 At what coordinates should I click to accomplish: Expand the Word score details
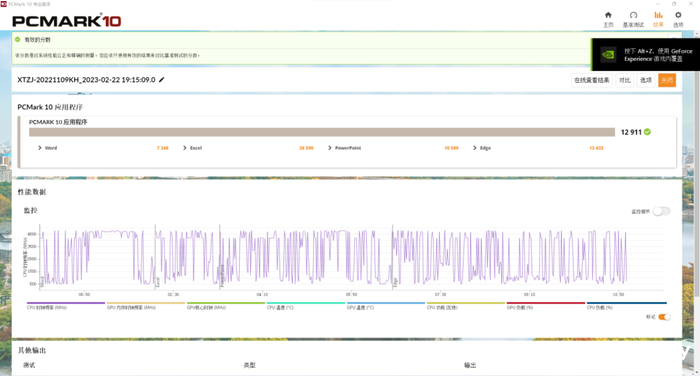[x=40, y=148]
